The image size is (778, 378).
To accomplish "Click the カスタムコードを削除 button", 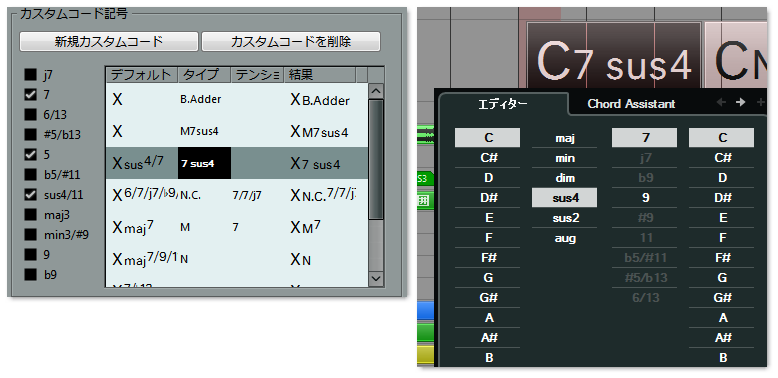I will [291, 42].
